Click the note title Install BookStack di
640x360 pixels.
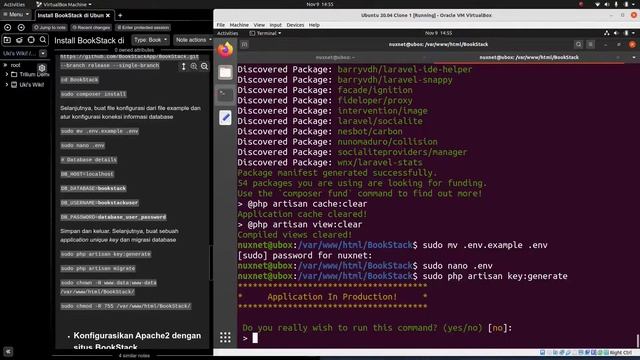[89, 40]
